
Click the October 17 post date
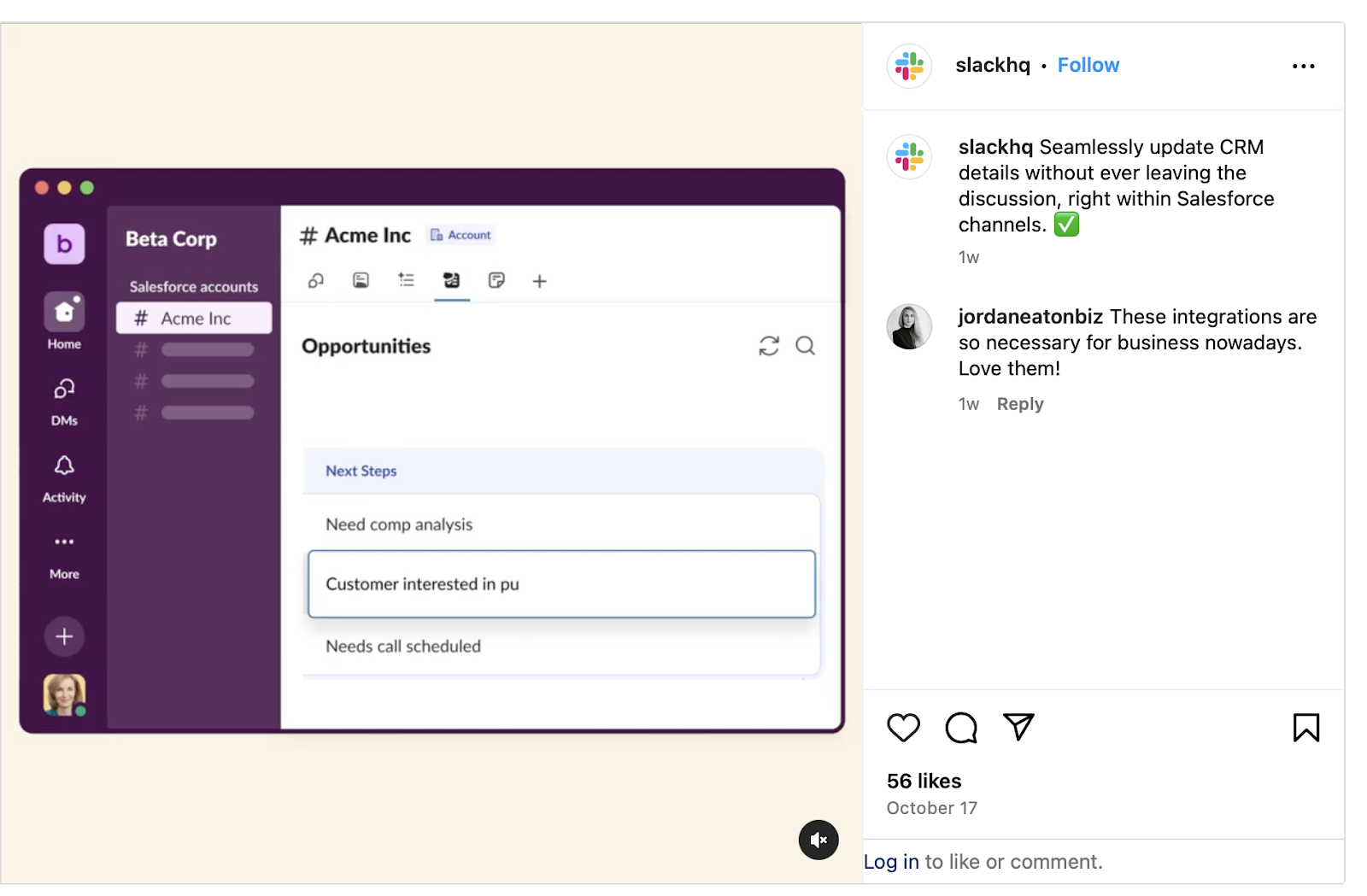click(931, 808)
